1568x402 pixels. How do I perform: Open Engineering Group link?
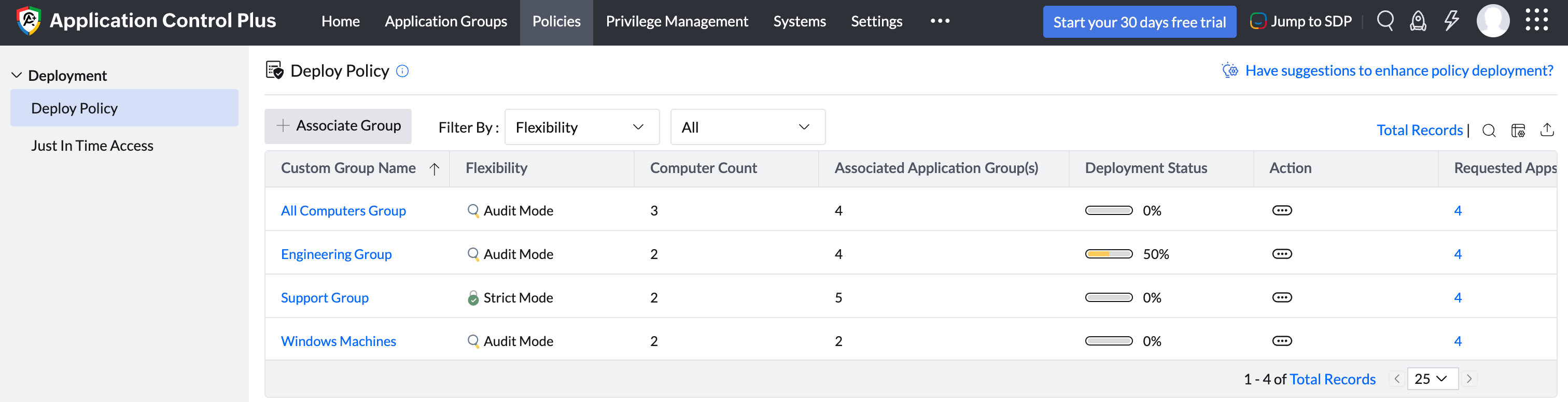(x=336, y=254)
